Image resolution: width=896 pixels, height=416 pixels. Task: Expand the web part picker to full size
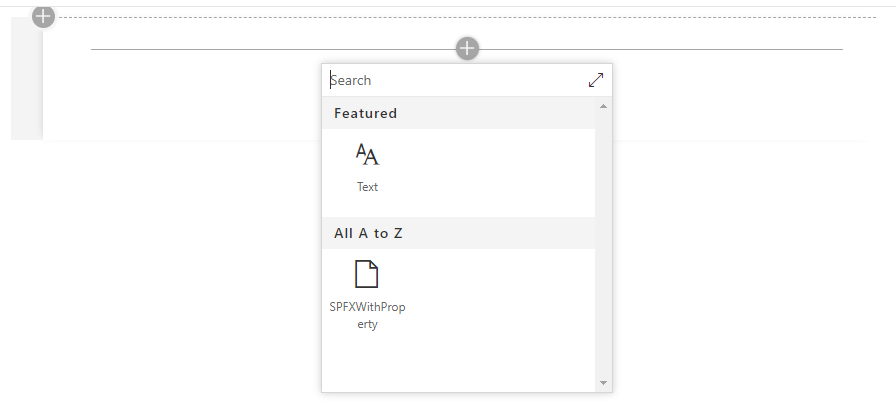596,80
